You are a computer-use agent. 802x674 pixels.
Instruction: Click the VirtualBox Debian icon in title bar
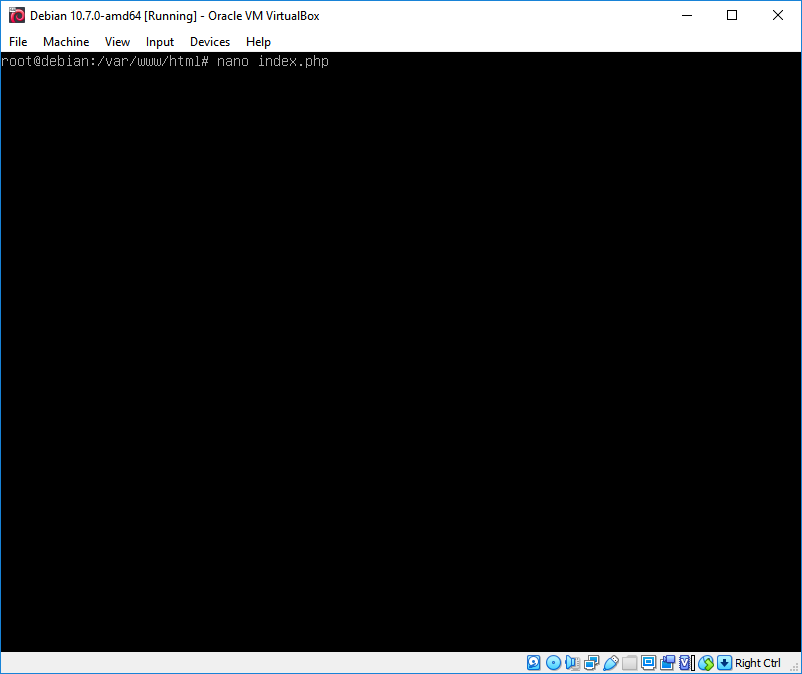click(x=17, y=15)
